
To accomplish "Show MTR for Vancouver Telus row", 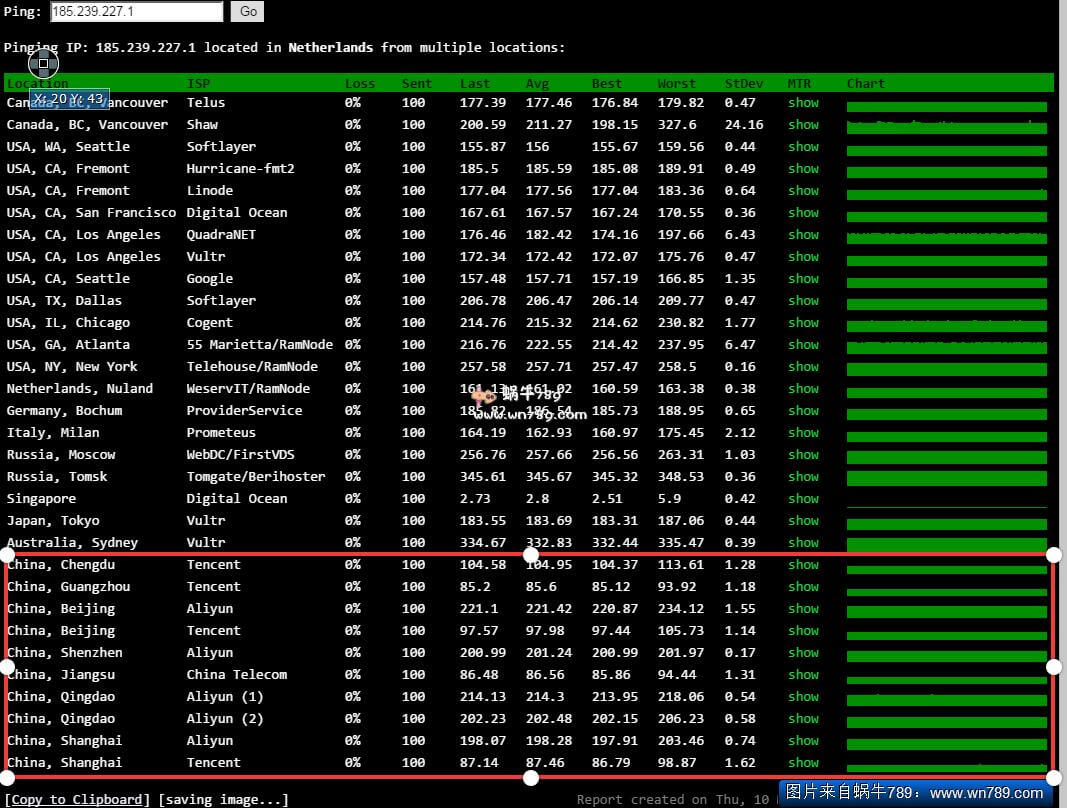I will pos(803,103).
